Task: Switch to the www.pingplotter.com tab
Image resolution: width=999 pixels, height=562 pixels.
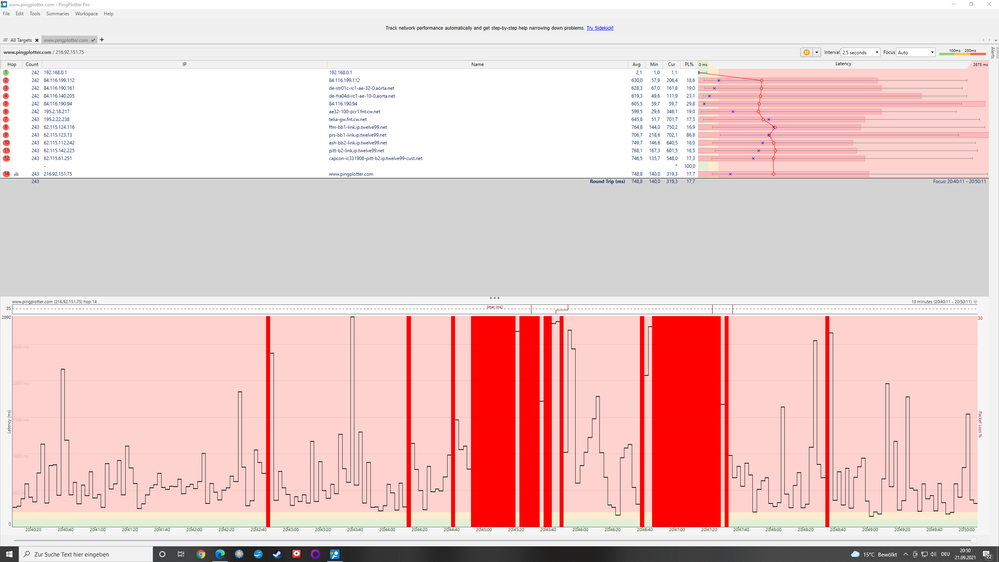Action: 66,40
